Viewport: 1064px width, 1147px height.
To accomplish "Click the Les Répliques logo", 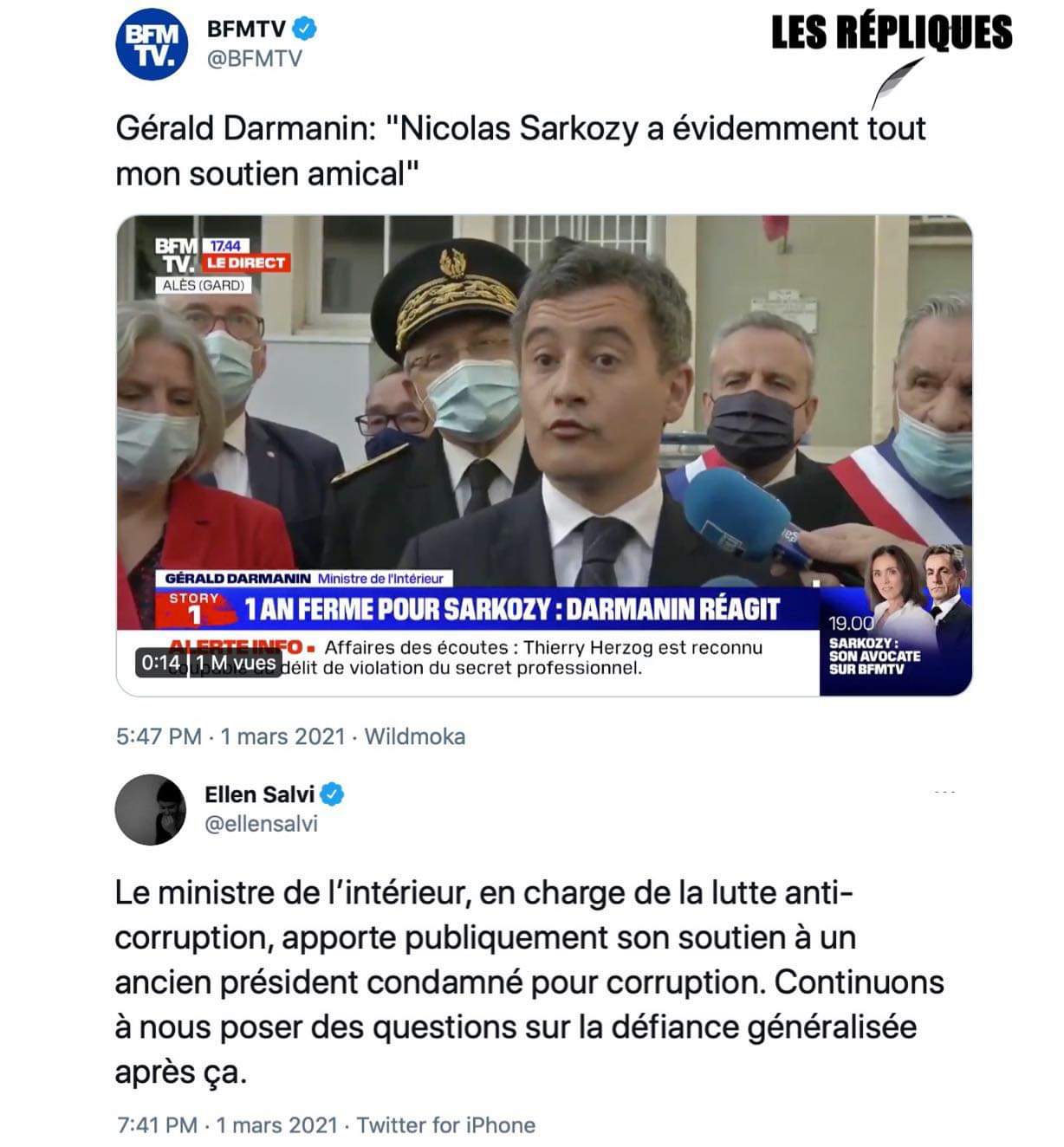I will tap(891, 33).
